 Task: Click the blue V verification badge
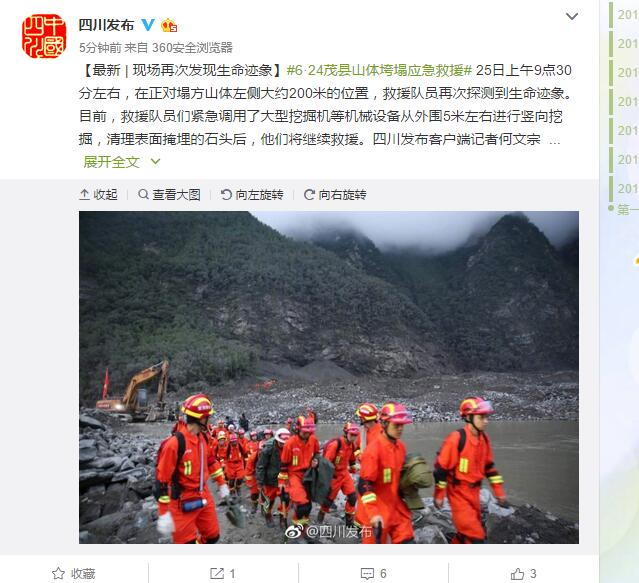pos(148,25)
